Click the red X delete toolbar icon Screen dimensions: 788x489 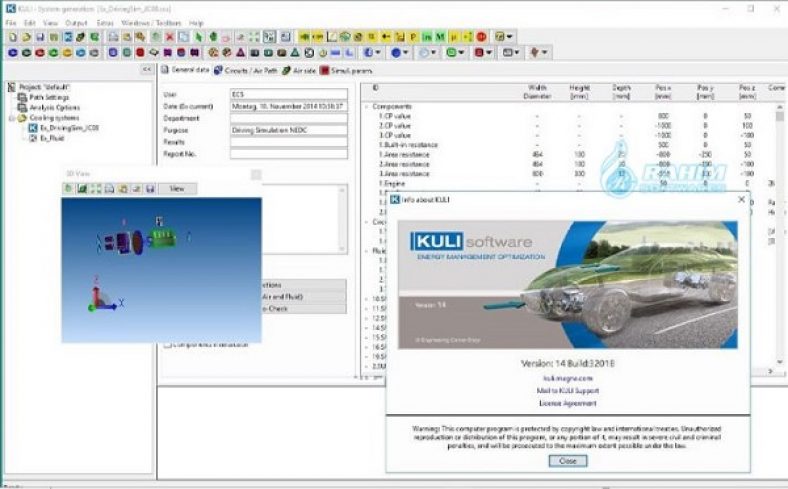169,37
